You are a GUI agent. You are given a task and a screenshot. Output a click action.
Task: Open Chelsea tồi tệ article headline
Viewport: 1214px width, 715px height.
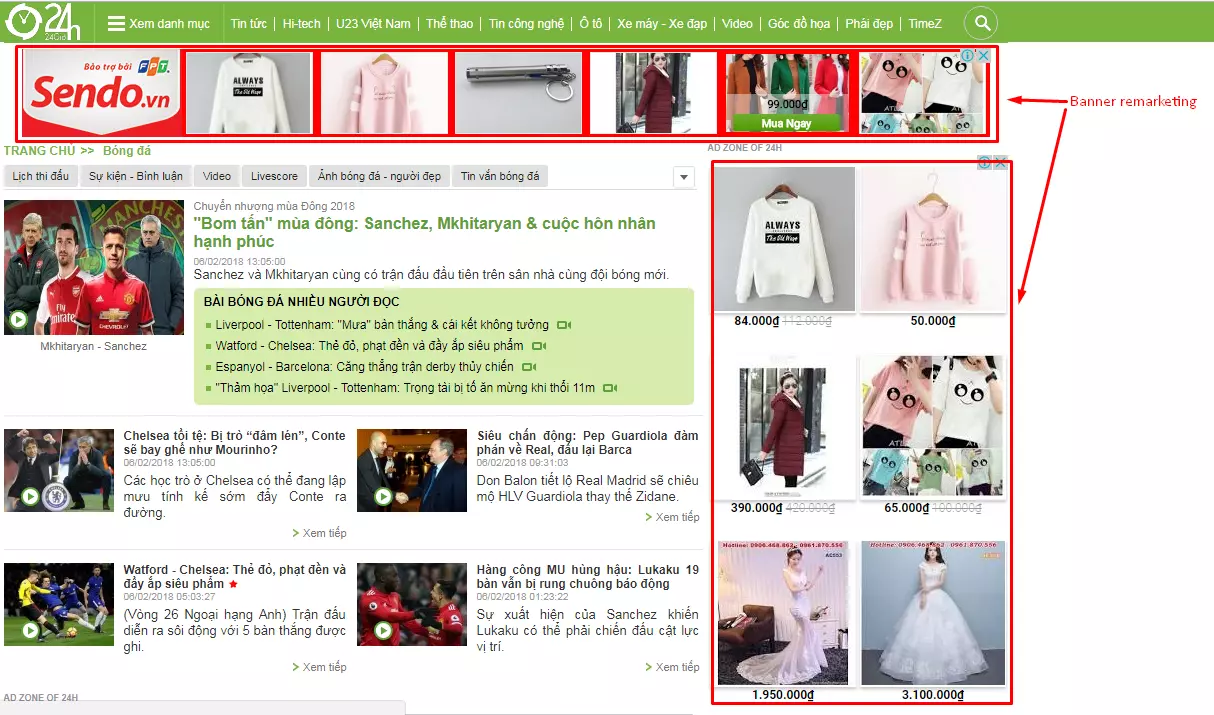(x=235, y=442)
